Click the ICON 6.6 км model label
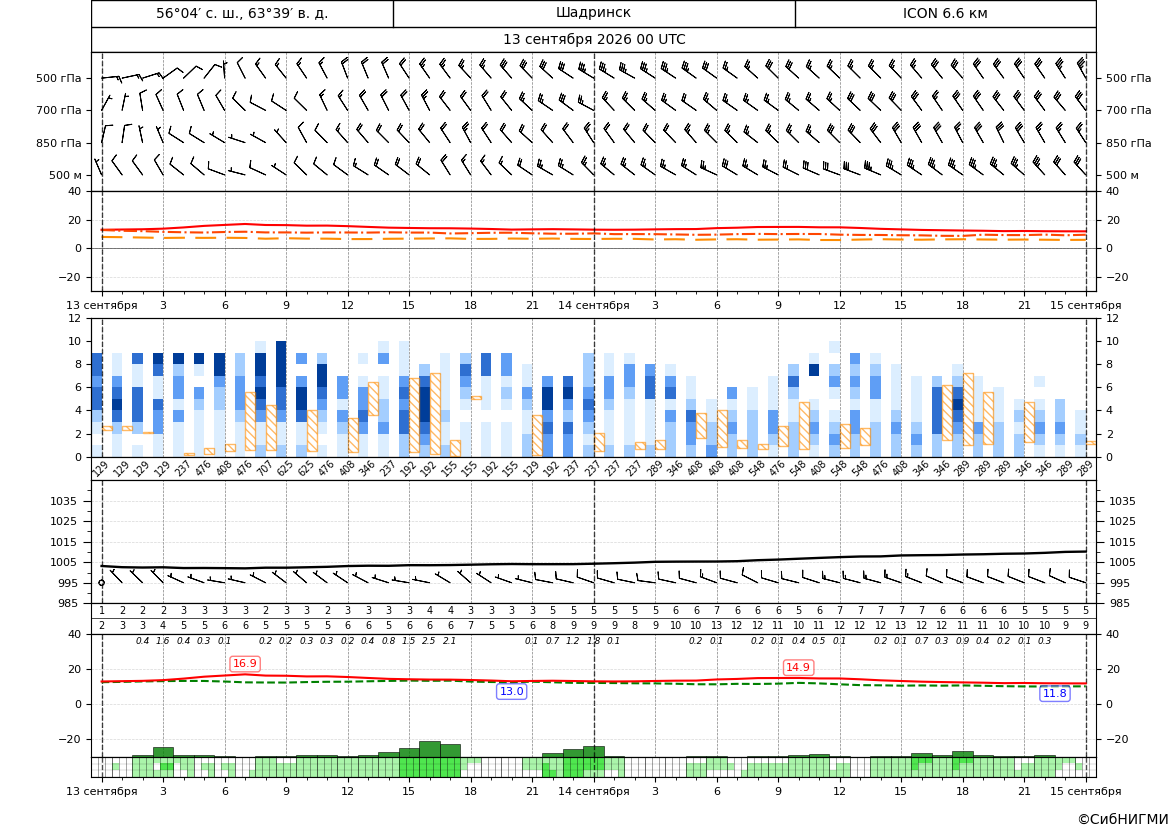 (945, 13)
